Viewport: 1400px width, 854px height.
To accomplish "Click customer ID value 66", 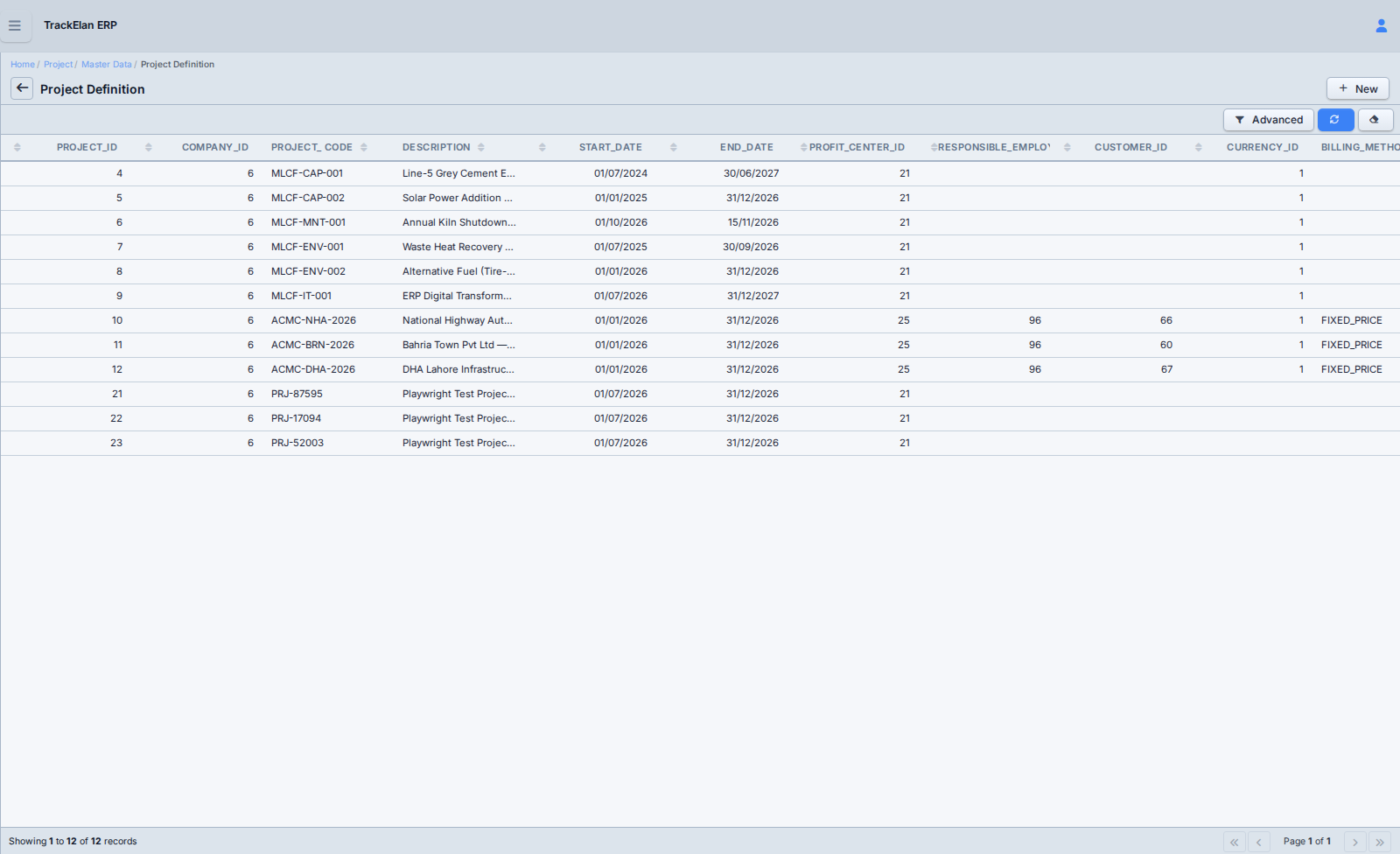I will pos(1166,320).
